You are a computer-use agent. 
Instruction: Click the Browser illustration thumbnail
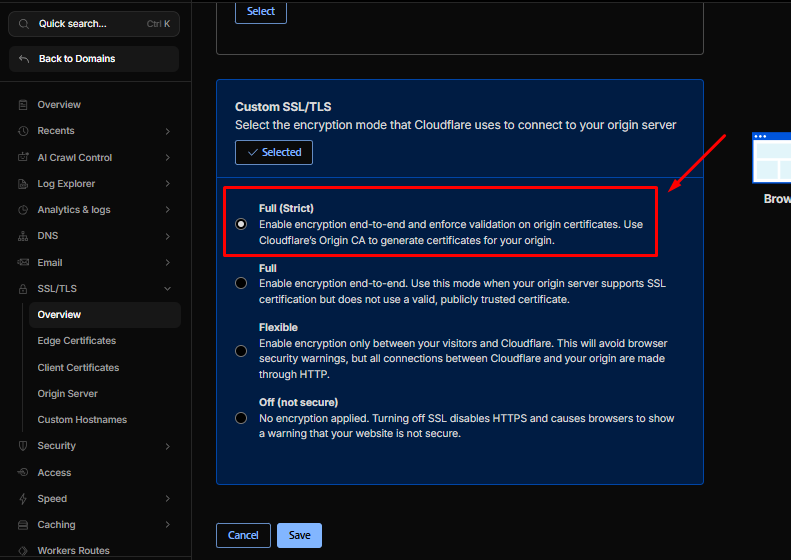point(771,158)
